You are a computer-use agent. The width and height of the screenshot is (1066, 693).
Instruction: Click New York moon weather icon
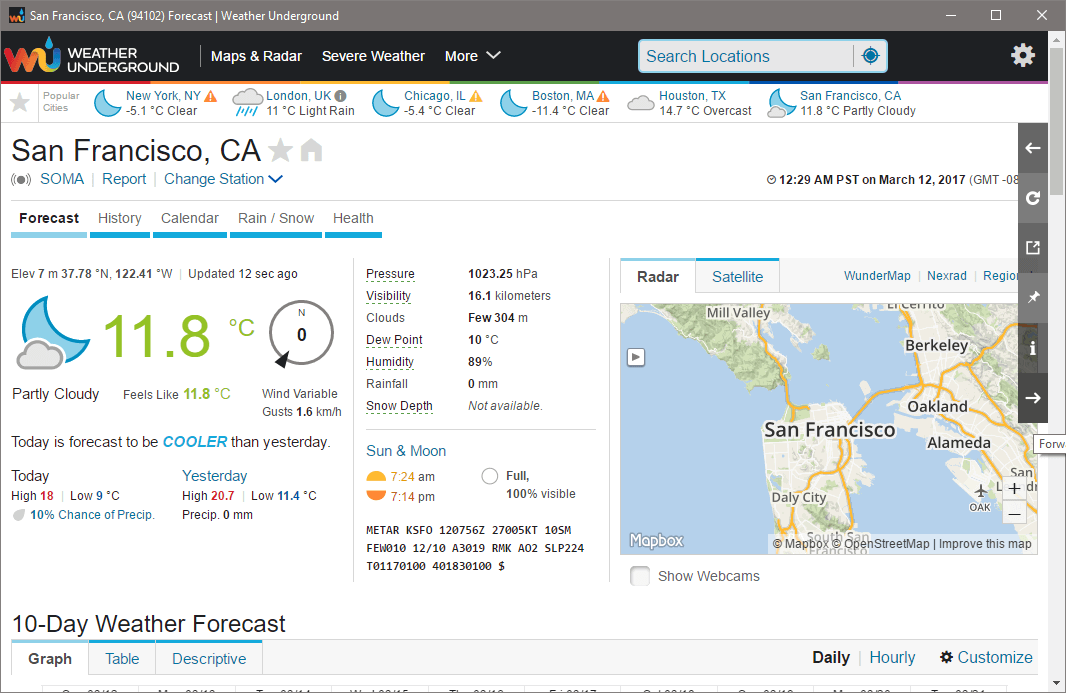107,103
